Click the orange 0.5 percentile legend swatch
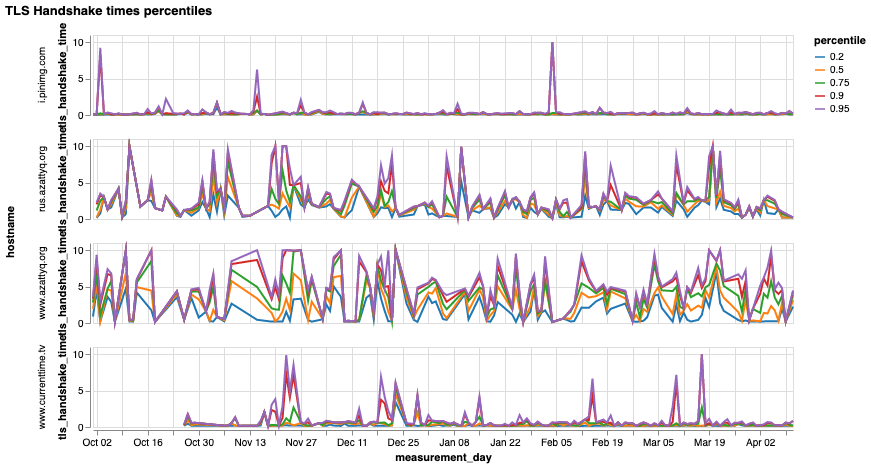 click(820, 70)
